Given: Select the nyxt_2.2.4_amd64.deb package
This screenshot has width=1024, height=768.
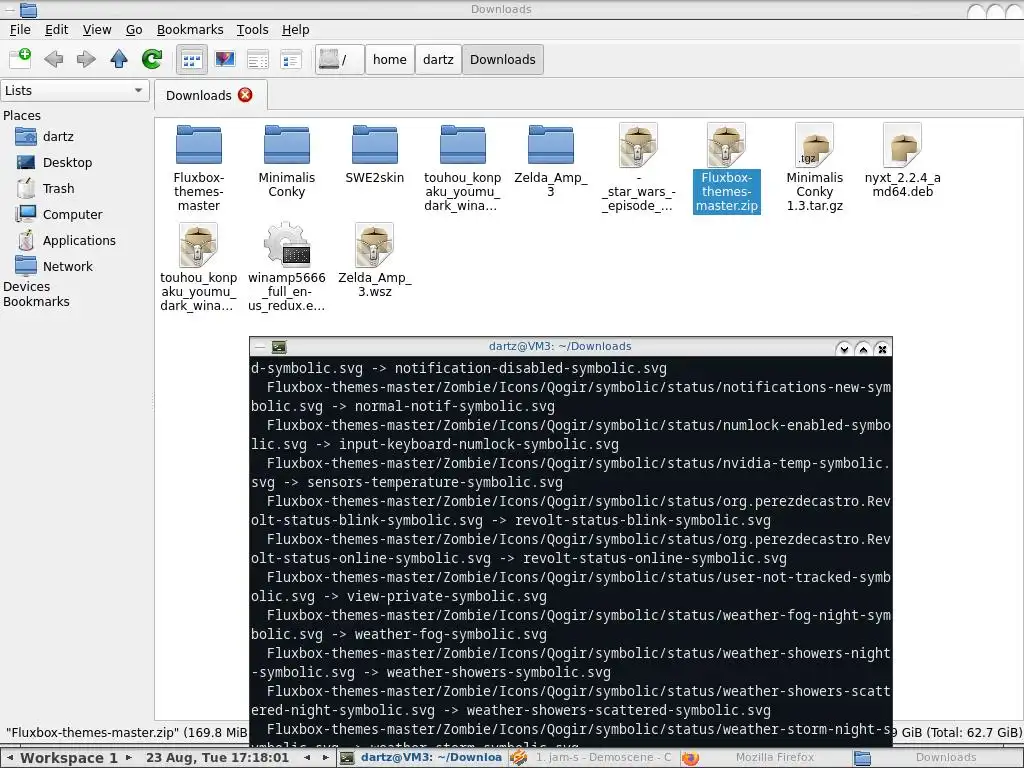Looking at the screenshot, I should tap(903, 161).
